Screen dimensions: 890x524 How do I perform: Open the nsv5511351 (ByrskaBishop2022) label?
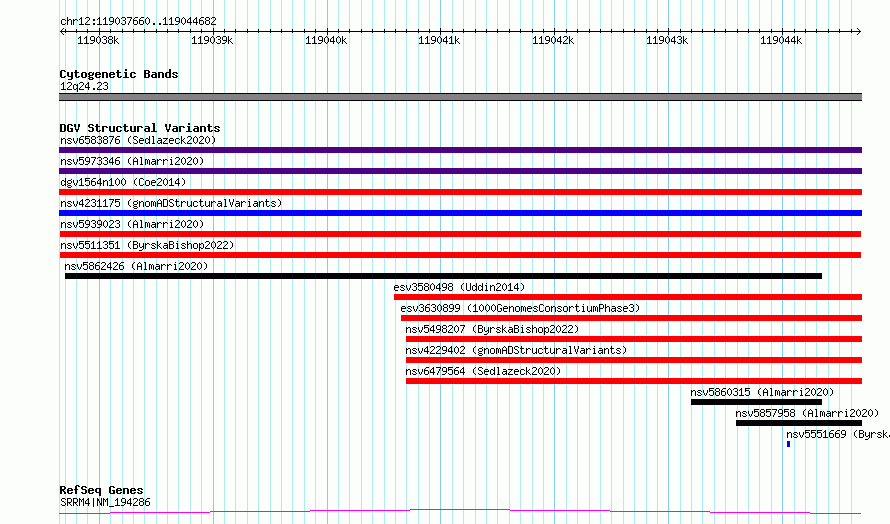(x=147, y=245)
